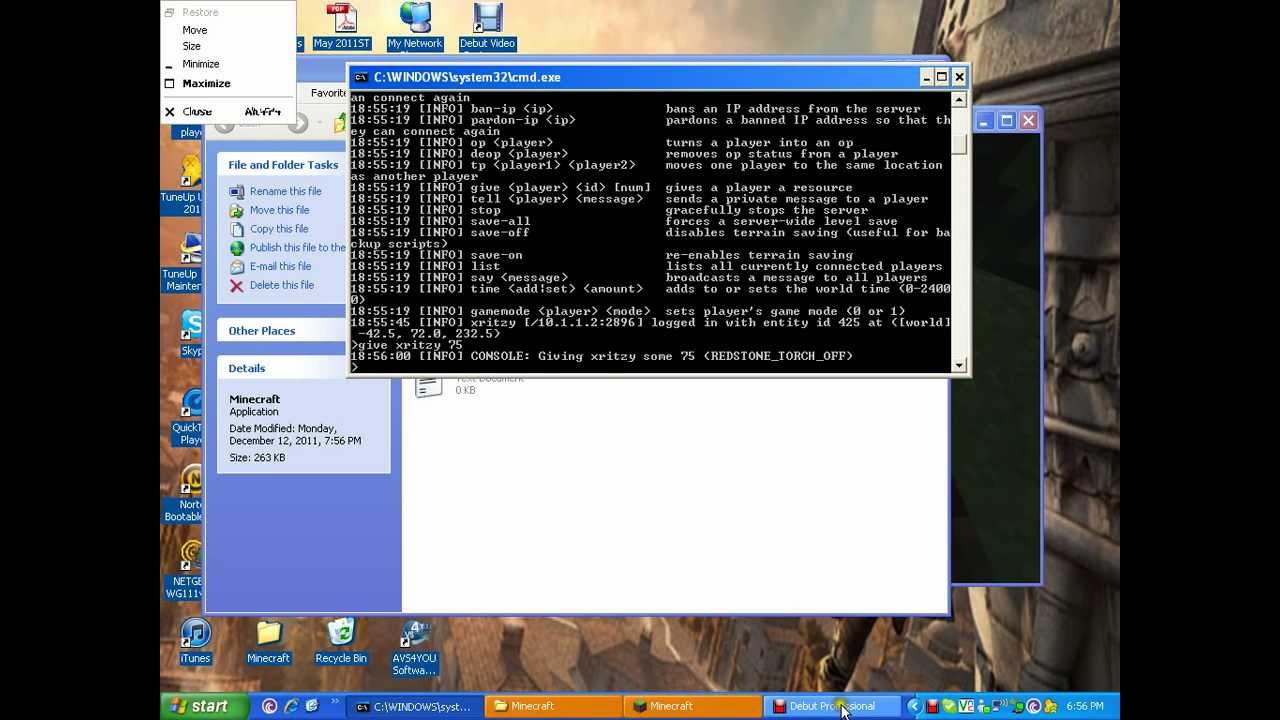Select the TuneUp Maintenance desktop shortcut
The width and height of the screenshot is (1280, 720).
(x=183, y=263)
